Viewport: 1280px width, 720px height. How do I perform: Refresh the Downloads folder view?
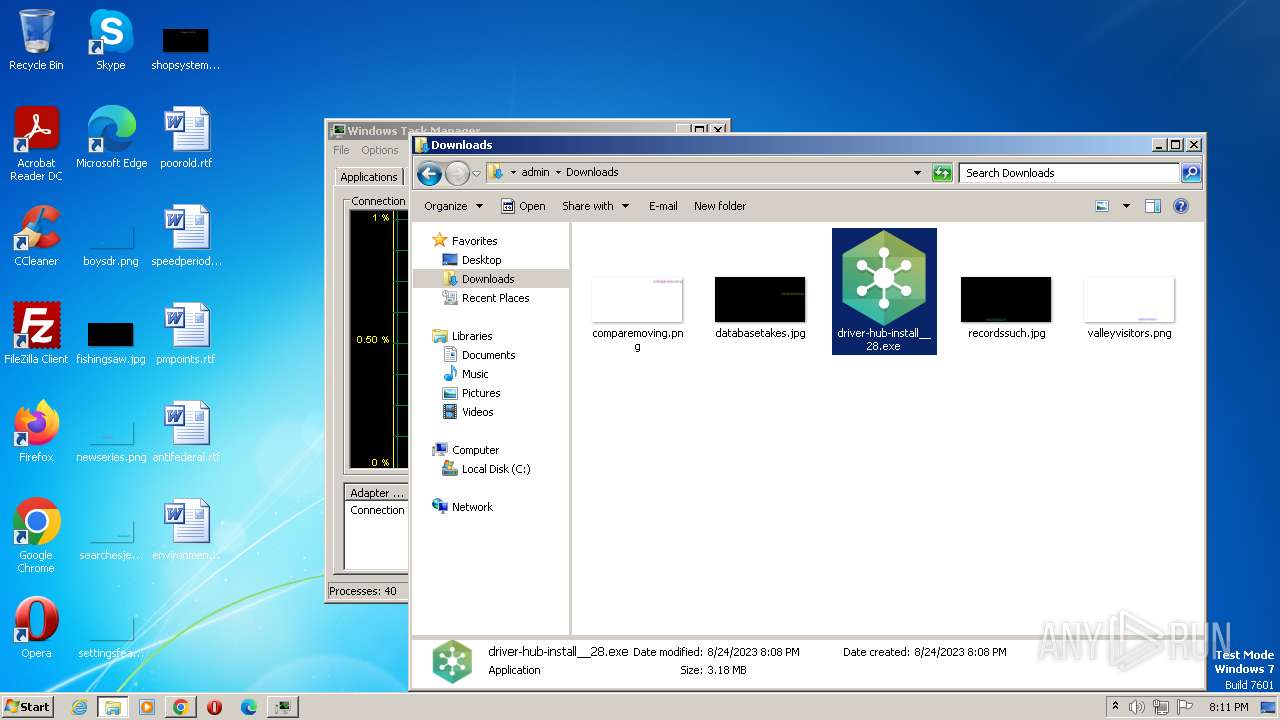[942, 173]
